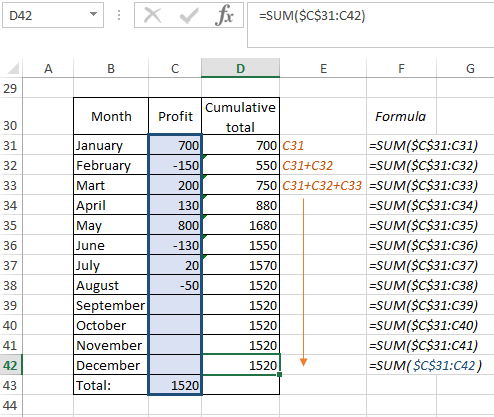Select row 42 header

click(10, 365)
